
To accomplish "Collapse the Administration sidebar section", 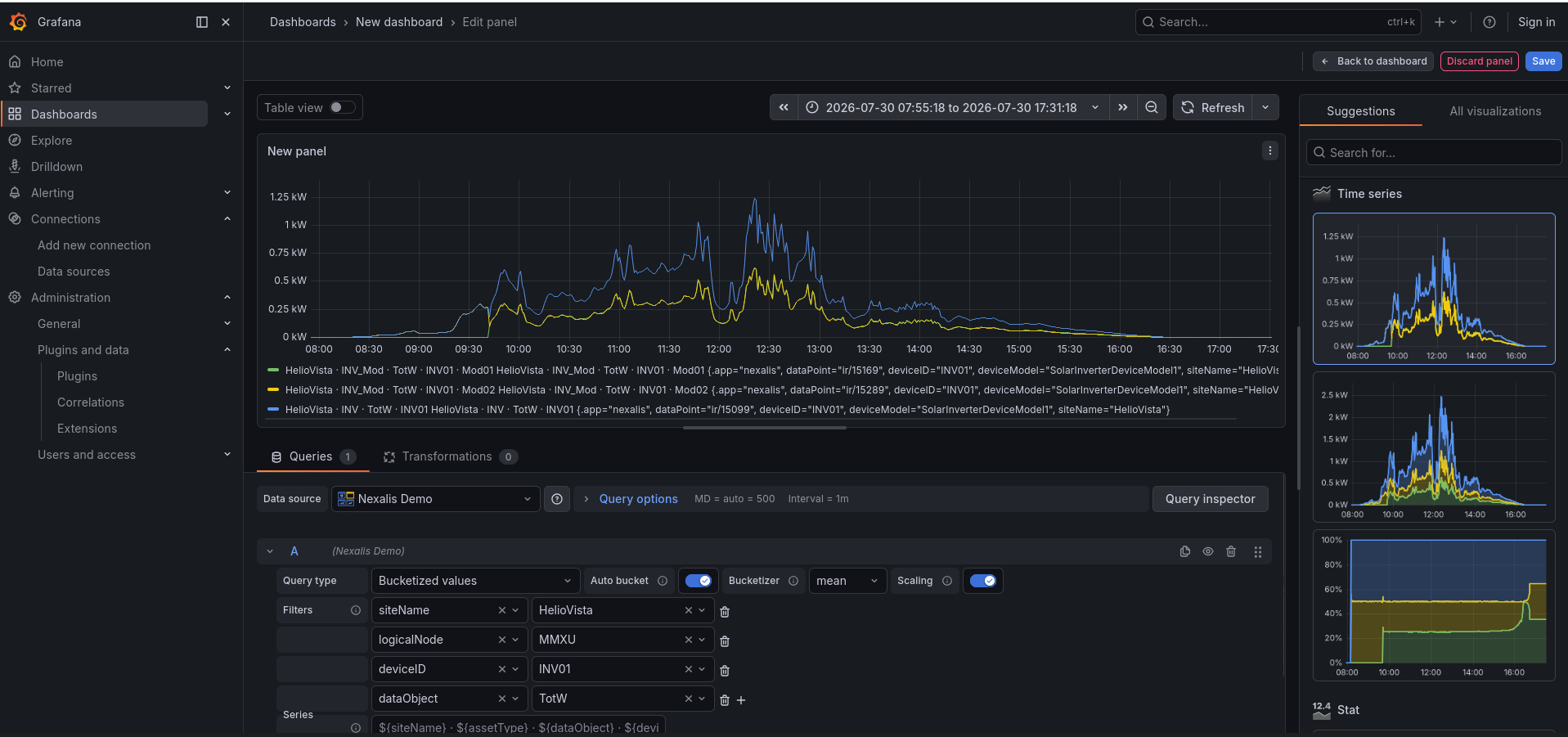I will [x=227, y=297].
